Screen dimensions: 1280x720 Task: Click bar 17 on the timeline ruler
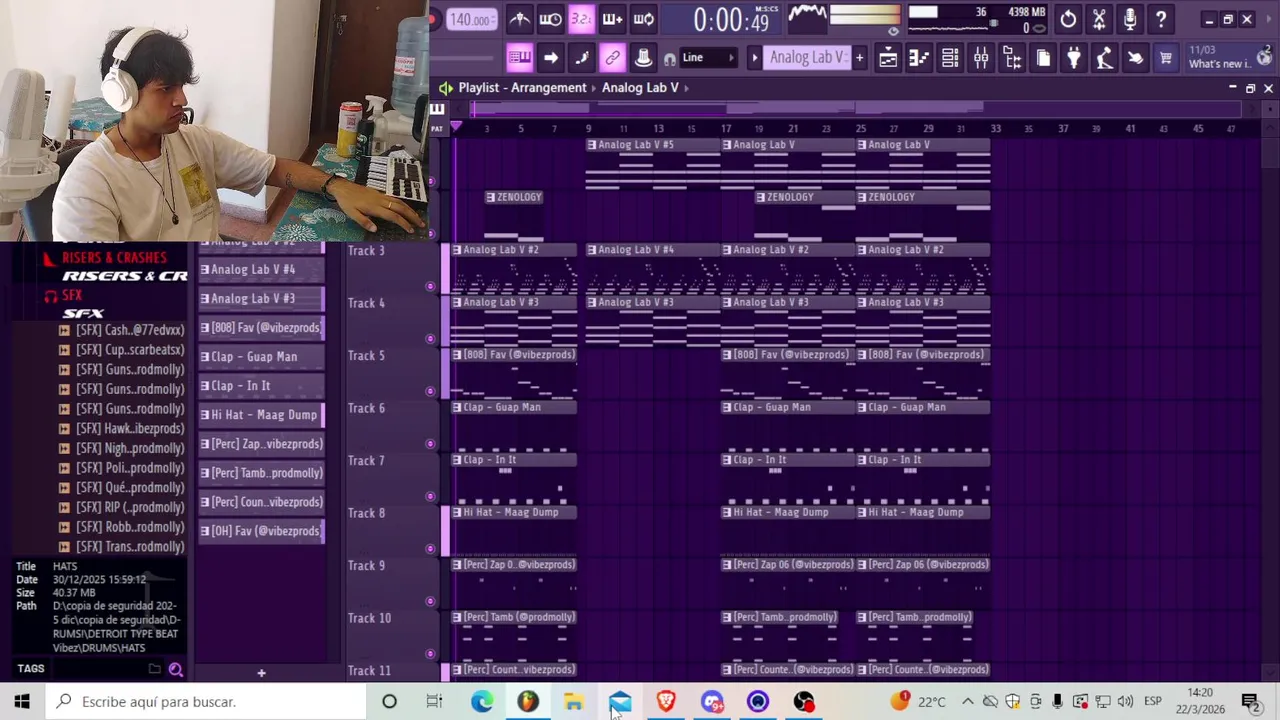pos(725,129)
